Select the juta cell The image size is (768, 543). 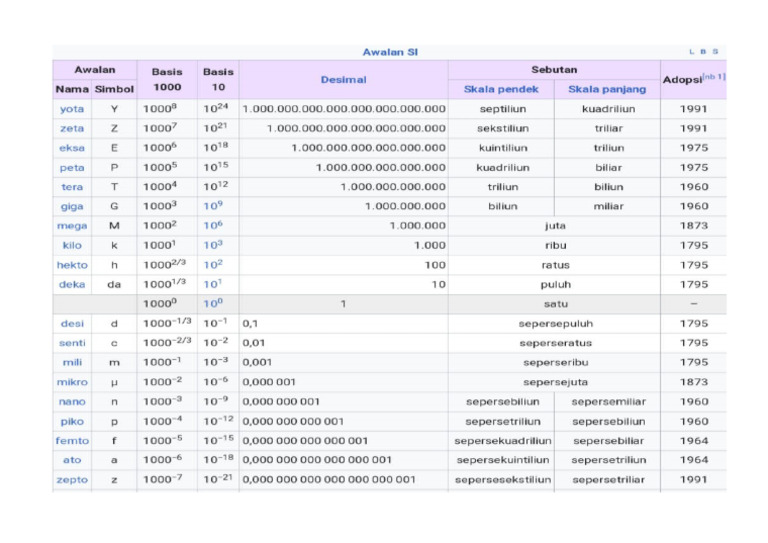pyautogui.click(x=555, y=226)
